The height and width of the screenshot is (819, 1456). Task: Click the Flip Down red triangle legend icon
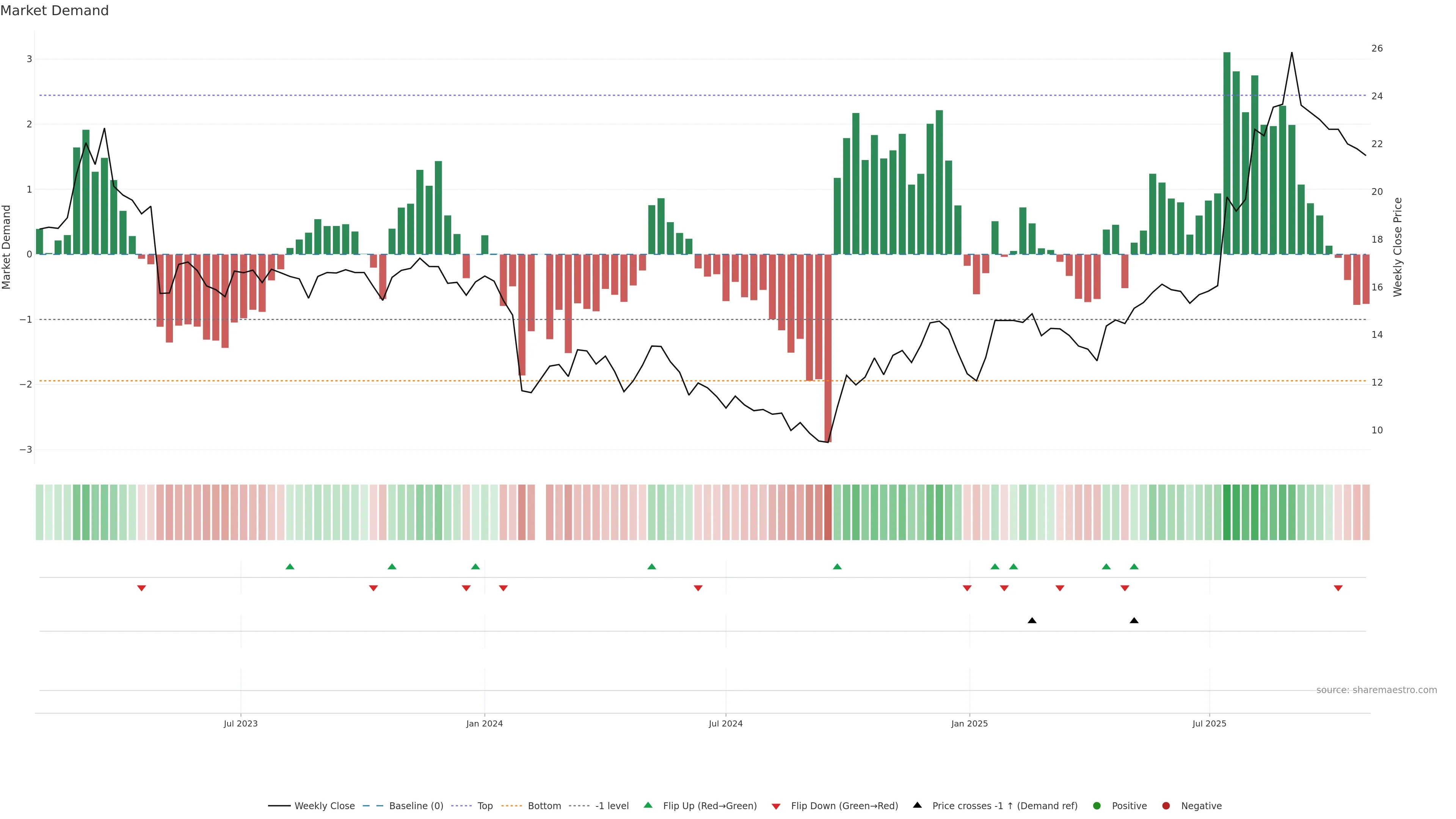[x=776, y=806]
